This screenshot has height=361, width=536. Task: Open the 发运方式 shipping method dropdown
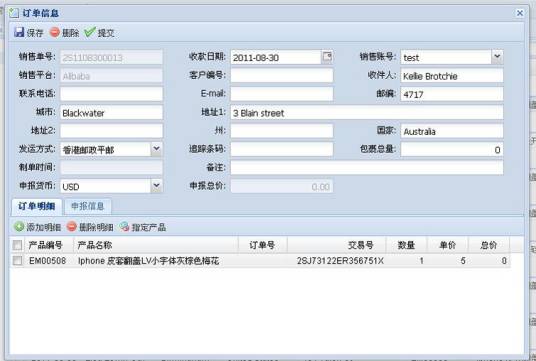click(x=156, y=149)
